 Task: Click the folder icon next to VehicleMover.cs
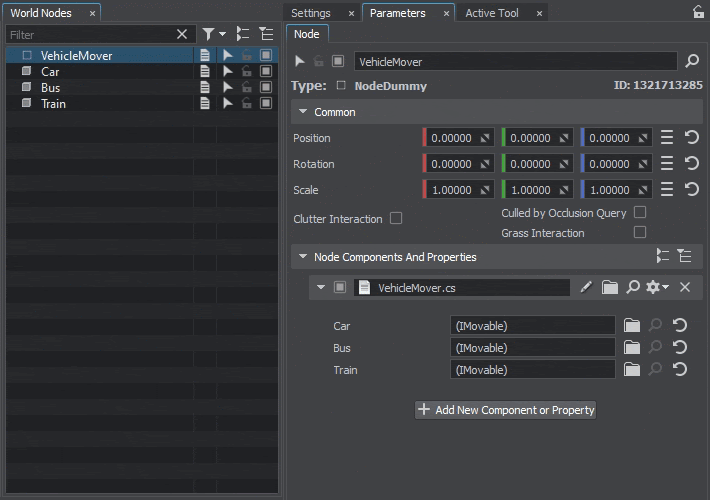(610, 288)
